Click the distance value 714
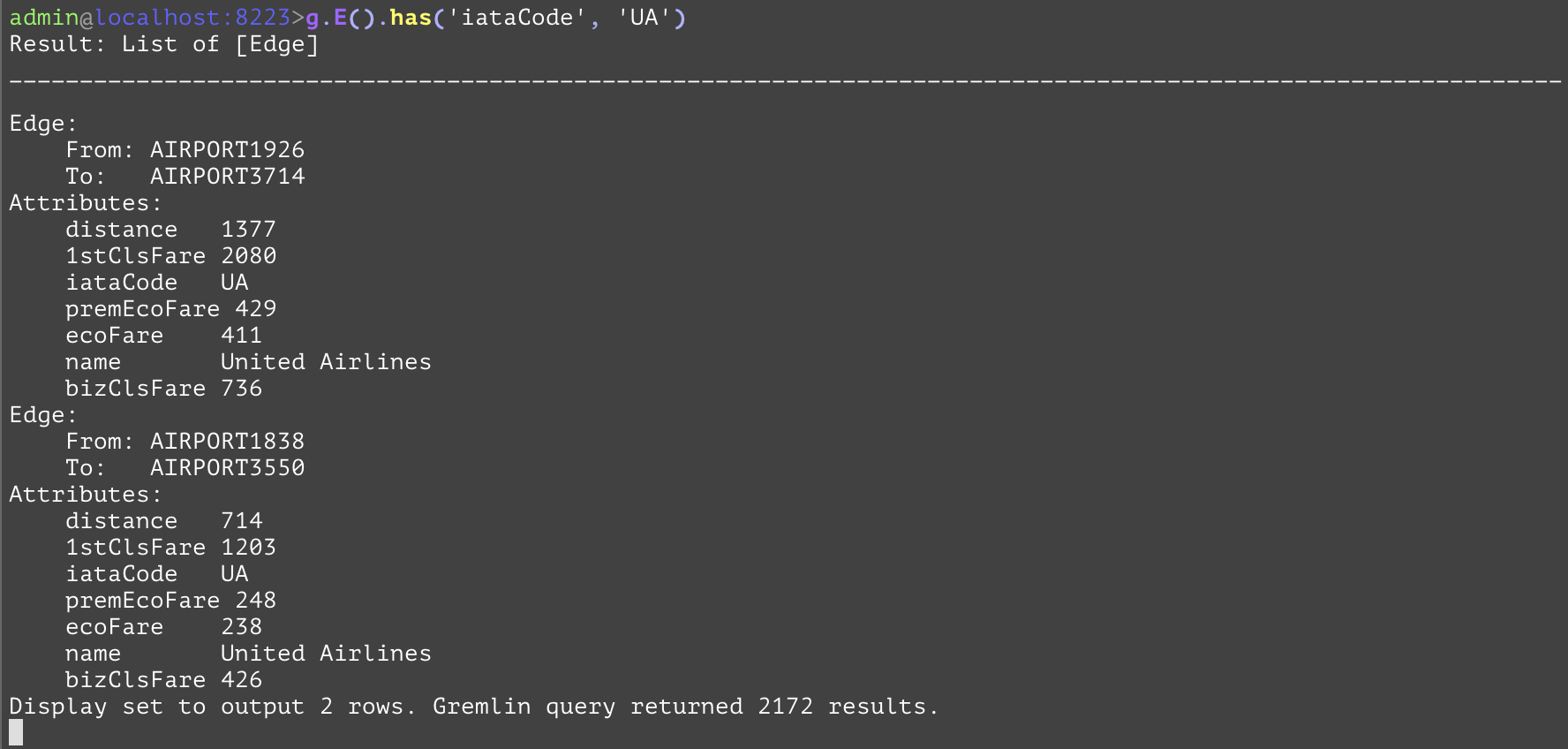1568x749 pixels. (x=241, y=521)
